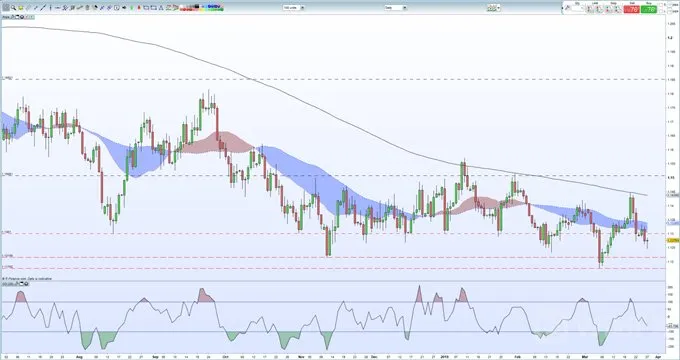Viewport: 680px width, 360px height.
Task: Close the indicator panel with its round icon
Action: (26, 284)
